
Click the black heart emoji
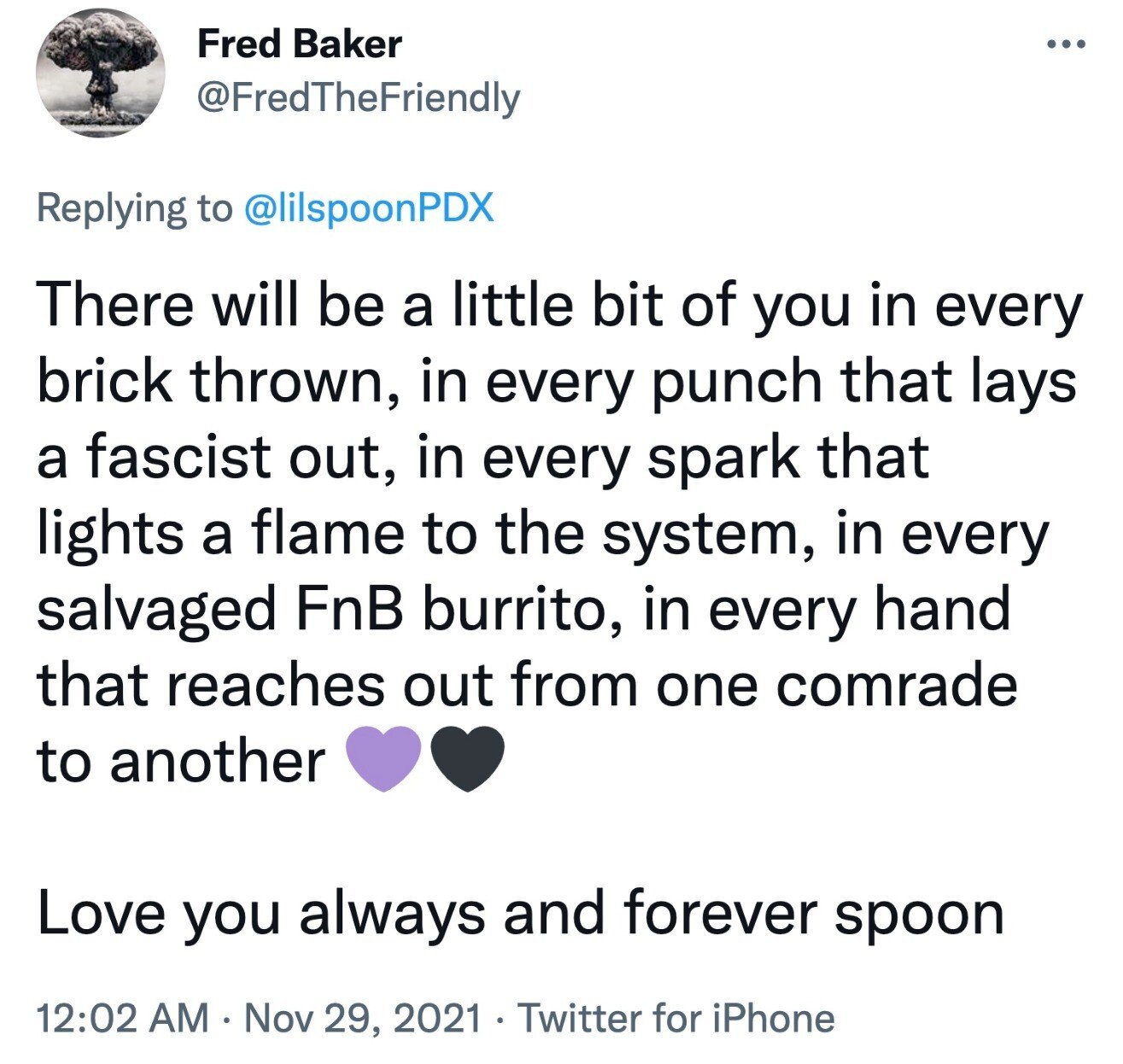pos(467,759)
